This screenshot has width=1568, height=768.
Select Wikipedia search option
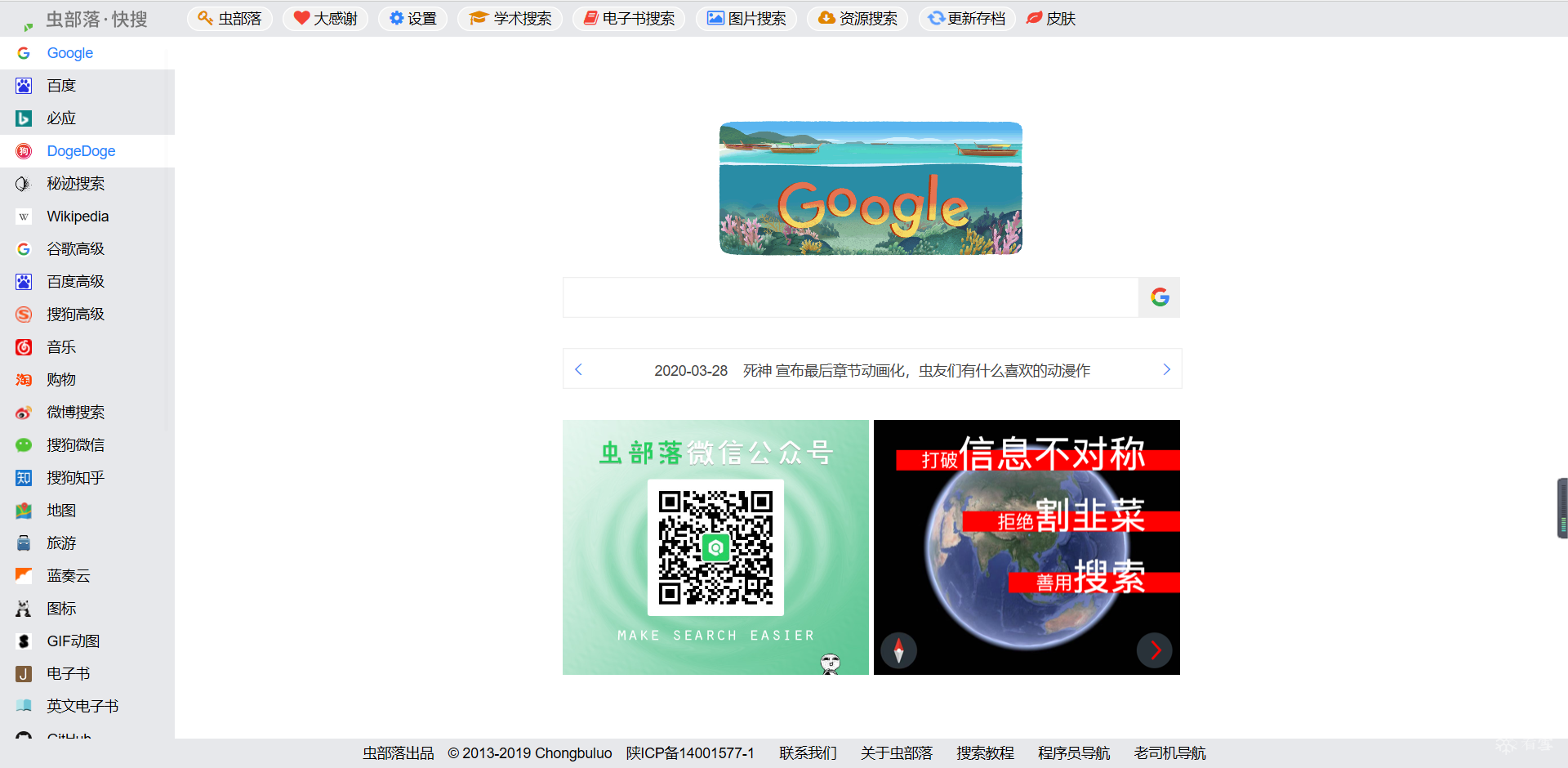87,217
